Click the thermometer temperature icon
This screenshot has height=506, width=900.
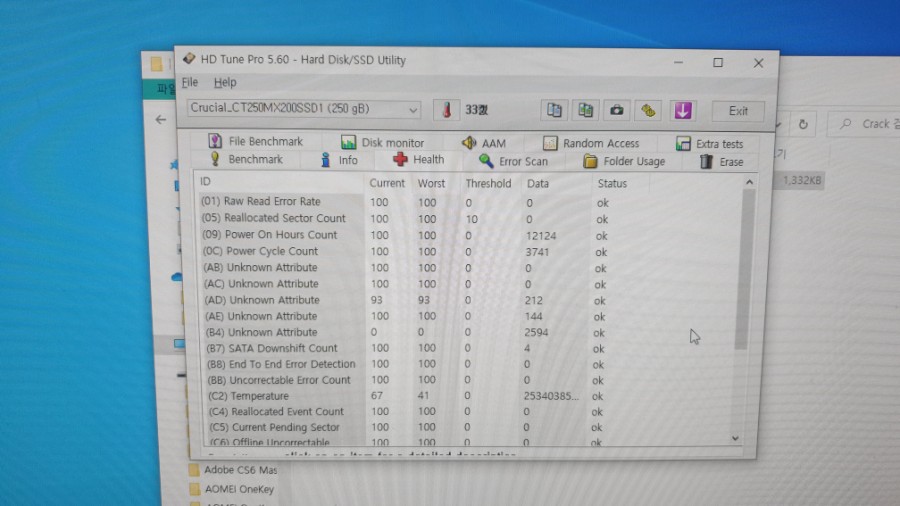(x=446, y=110)
